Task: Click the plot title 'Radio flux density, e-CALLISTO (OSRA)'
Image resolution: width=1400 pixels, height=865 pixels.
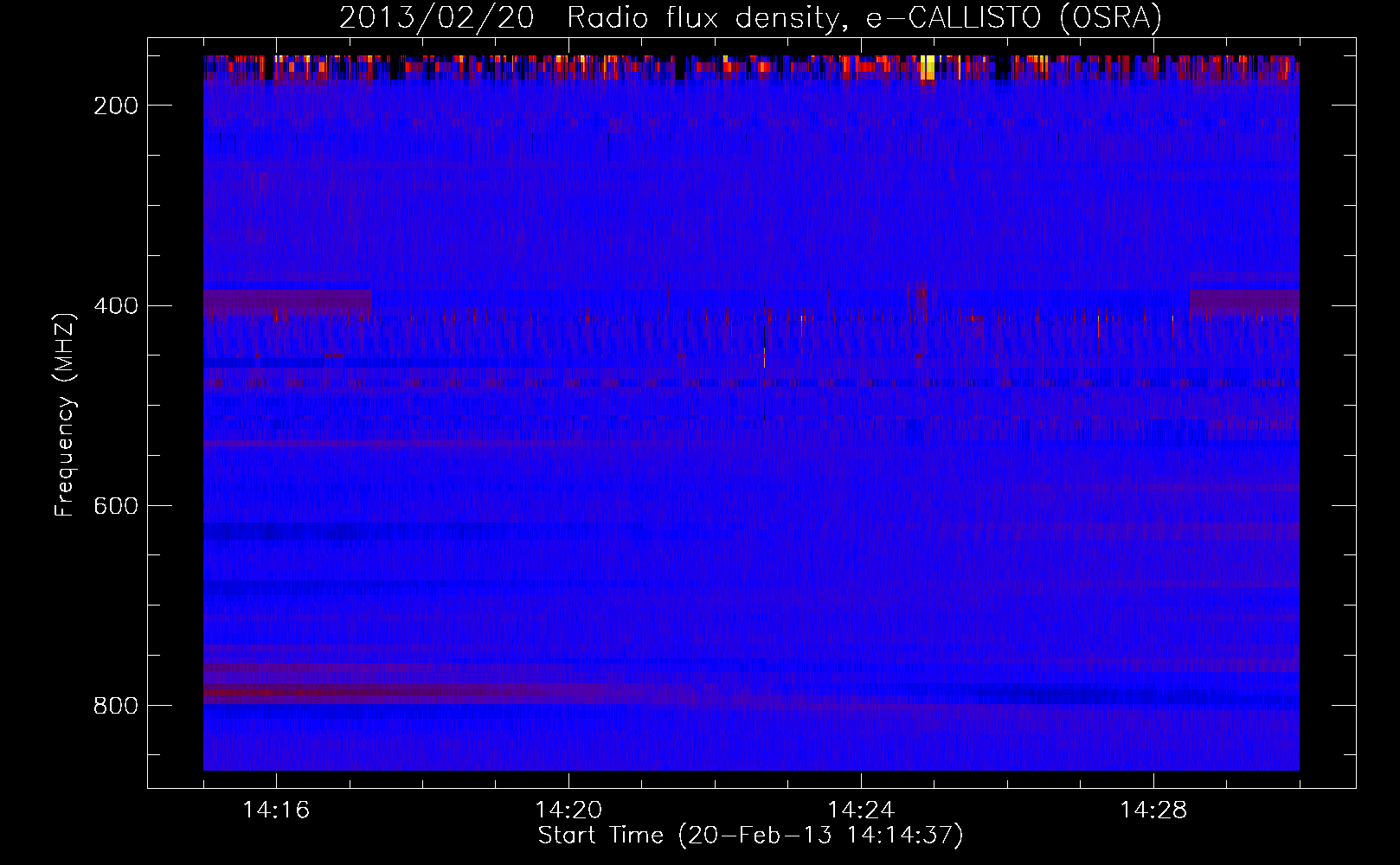Action: pos(864,19)
